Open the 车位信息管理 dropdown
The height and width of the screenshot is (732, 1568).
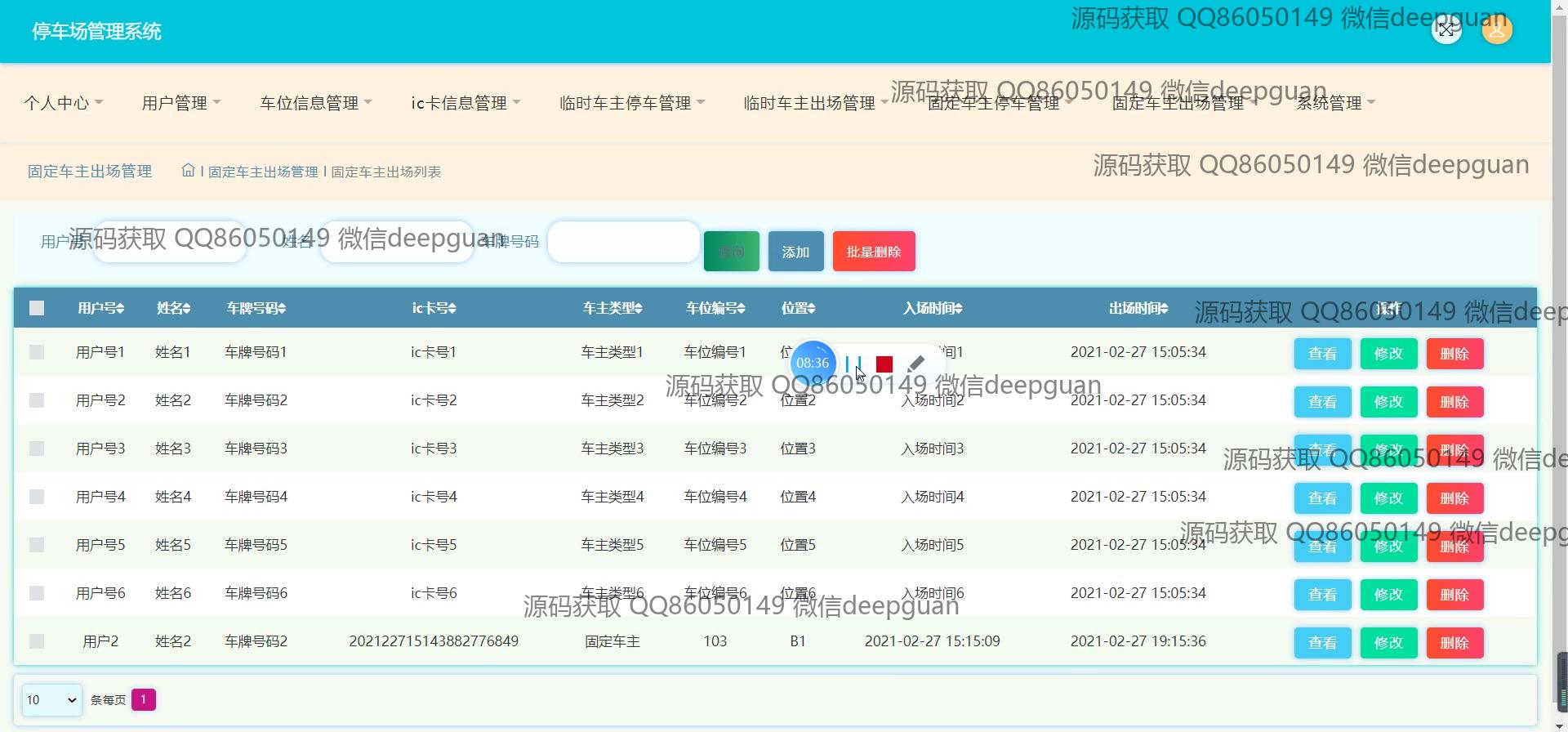[x=315, y=103]
